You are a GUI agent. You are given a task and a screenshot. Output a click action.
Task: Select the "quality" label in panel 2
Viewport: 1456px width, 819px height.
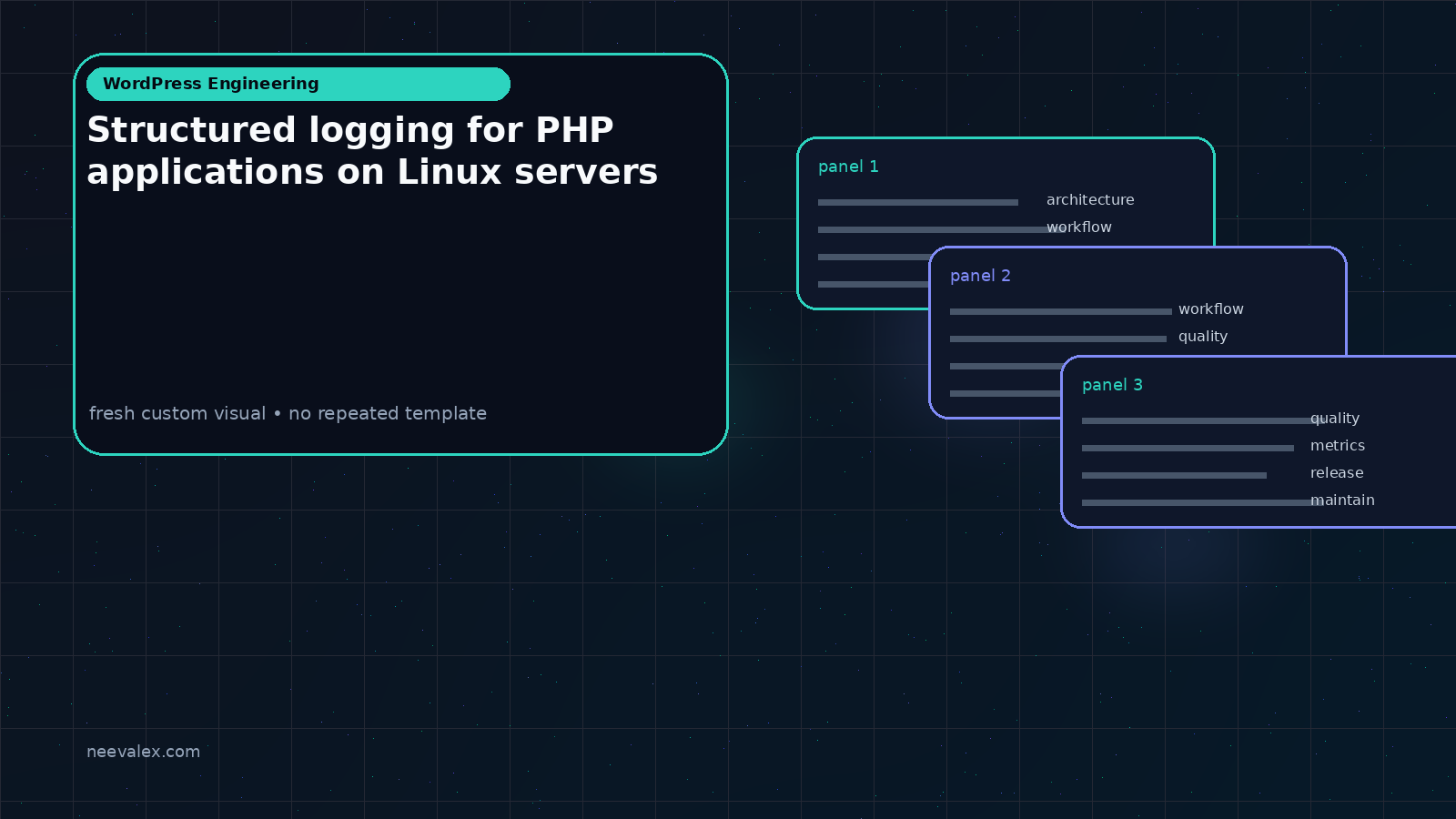pyautogui.click(x=1203, y=337)
